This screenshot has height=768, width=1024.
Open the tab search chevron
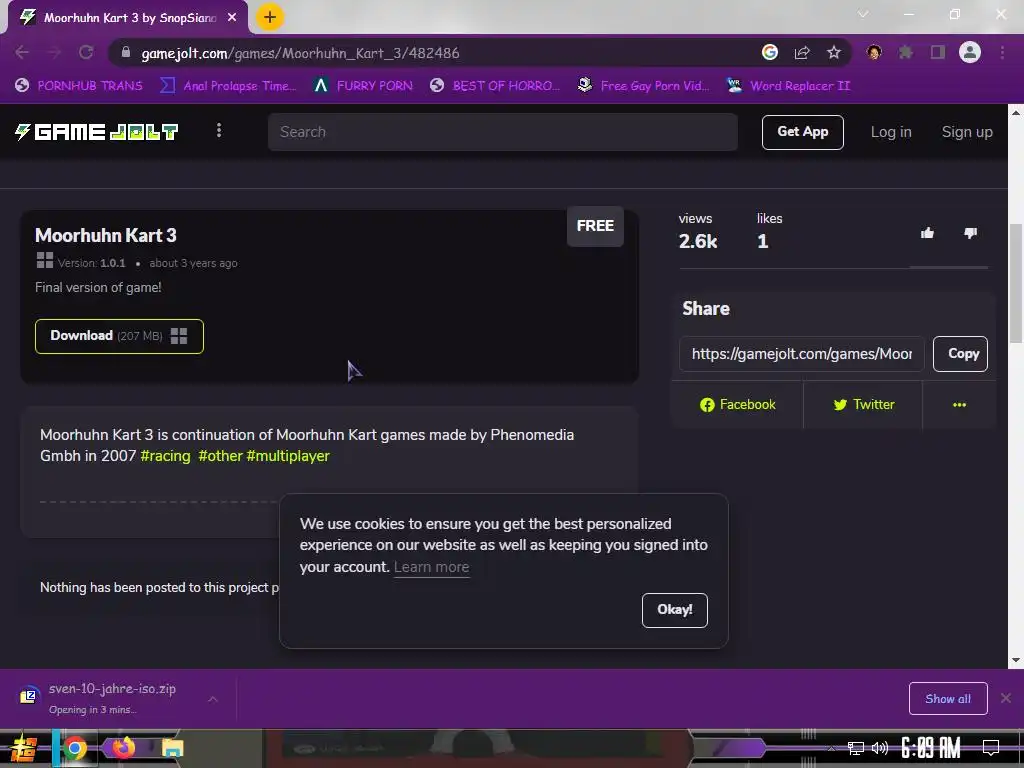point(863,14)
